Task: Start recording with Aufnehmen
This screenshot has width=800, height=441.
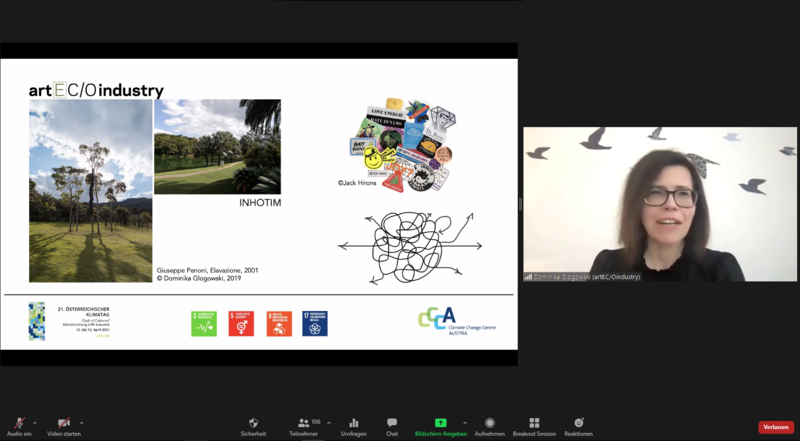Action: (x=489, y=426)
